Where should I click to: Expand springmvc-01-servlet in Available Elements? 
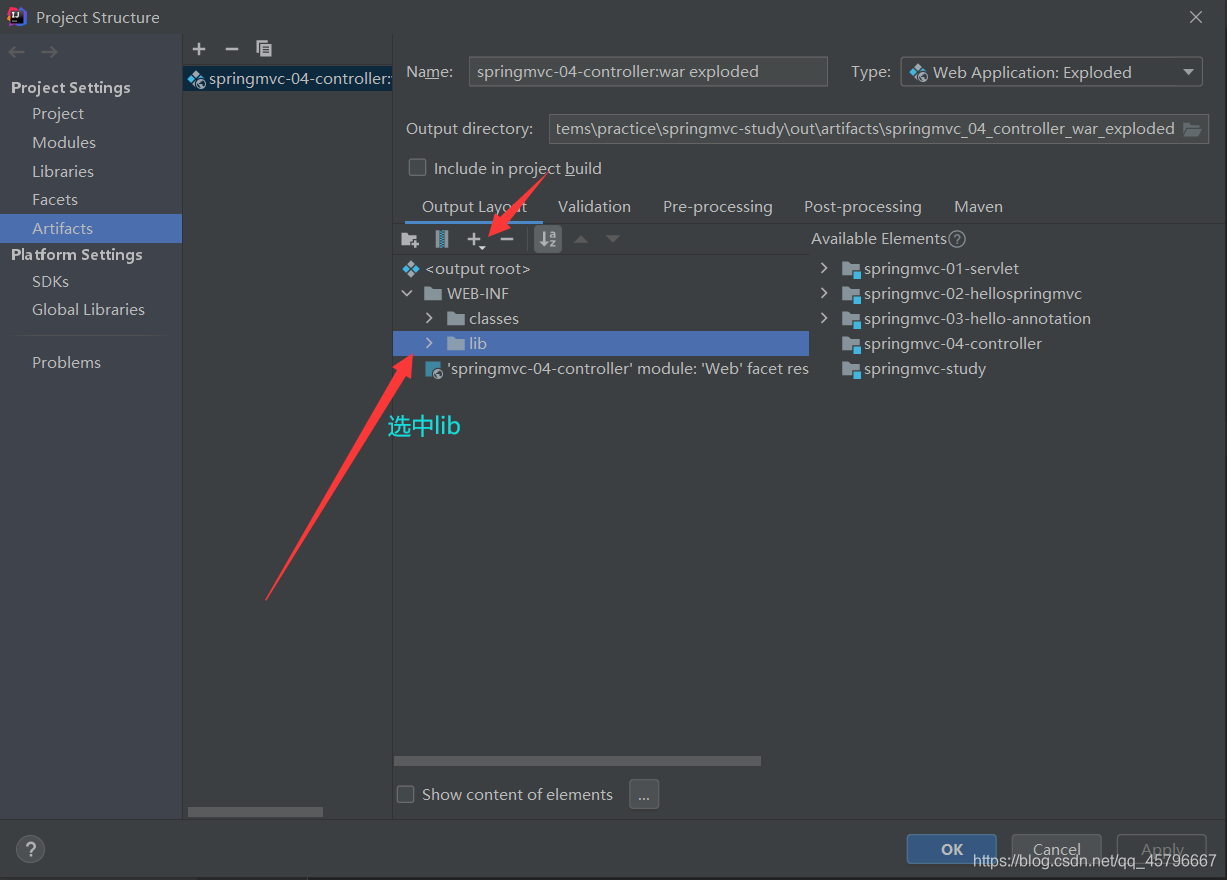[824, 268]
